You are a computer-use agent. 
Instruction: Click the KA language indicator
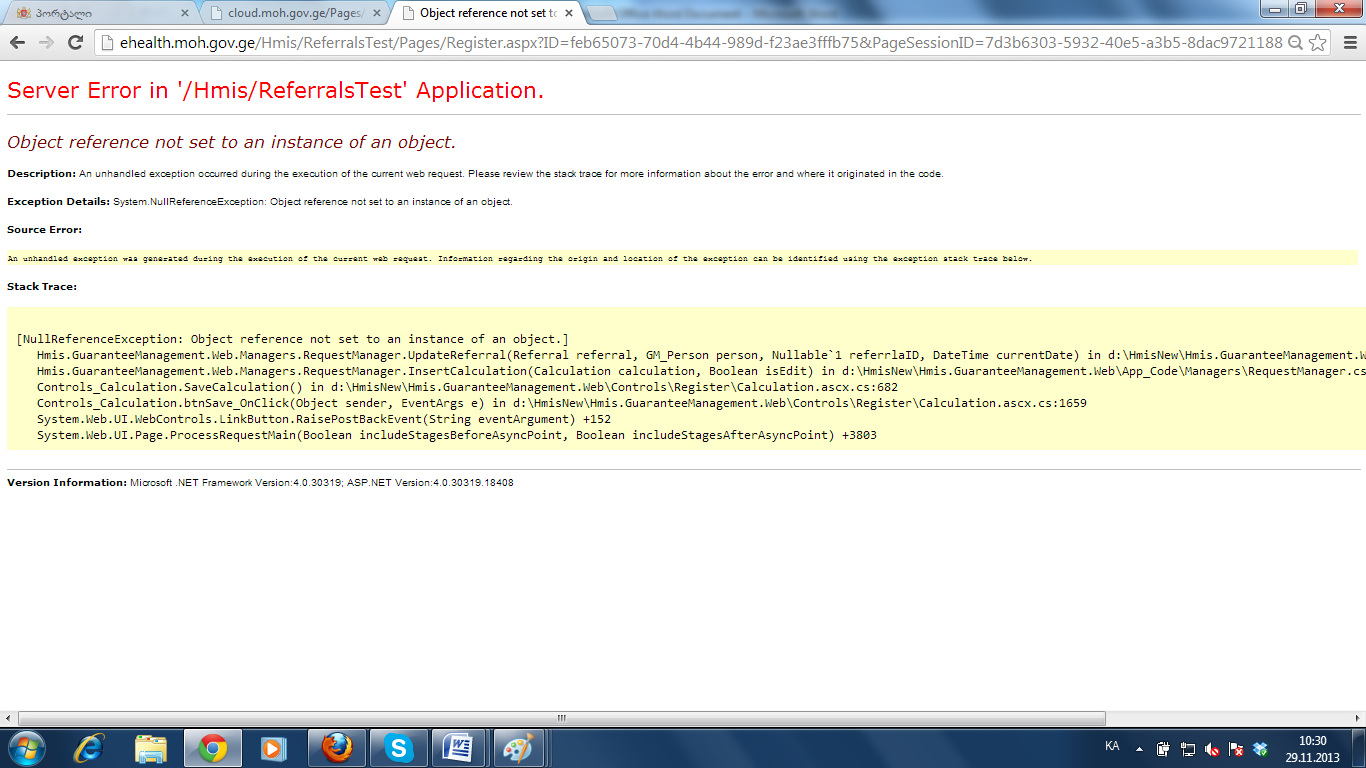[1112, 747]
